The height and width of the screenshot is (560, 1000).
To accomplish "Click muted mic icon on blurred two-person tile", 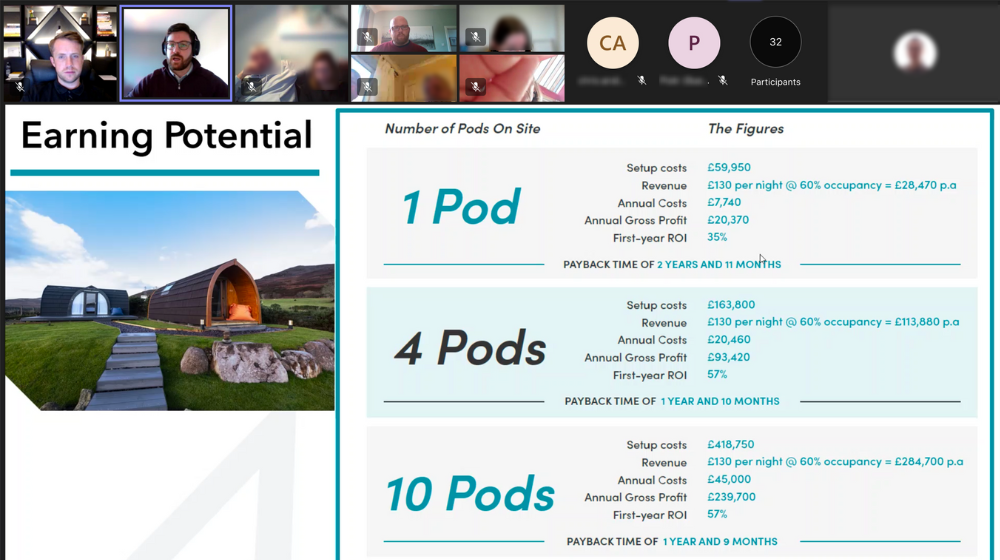I will click(x=252, y=86).
